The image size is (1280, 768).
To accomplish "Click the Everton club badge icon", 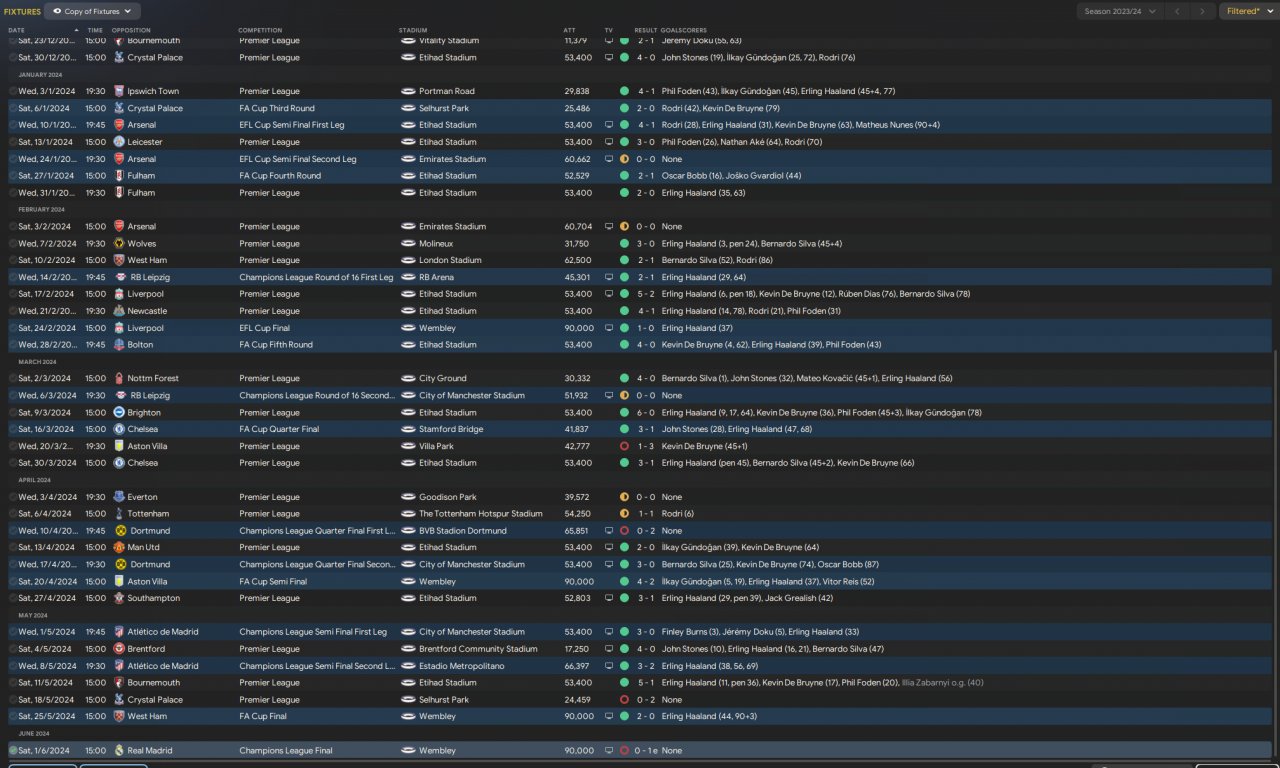I will [x=119, y=497].
